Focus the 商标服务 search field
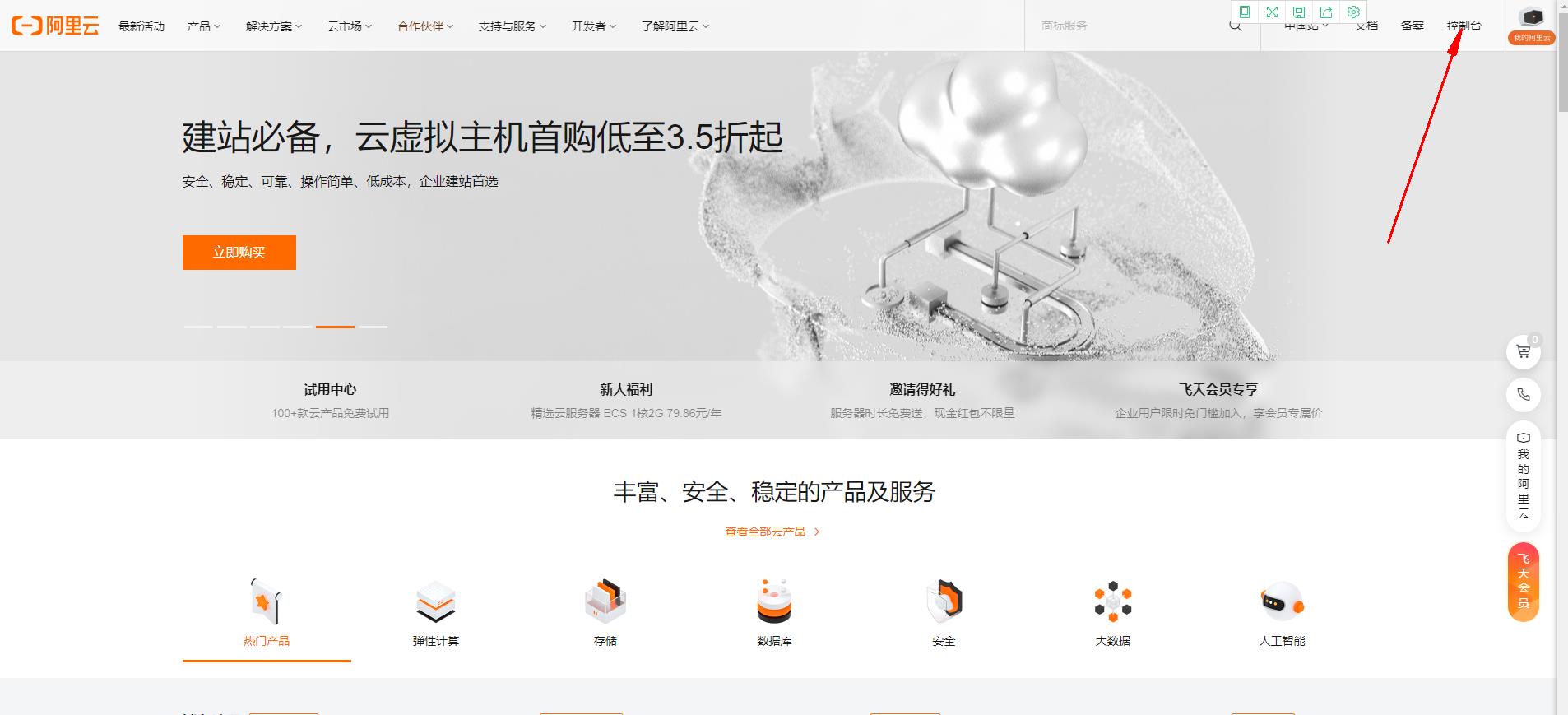Viewport: 1568px width, 715px height. pos(1127,26)
